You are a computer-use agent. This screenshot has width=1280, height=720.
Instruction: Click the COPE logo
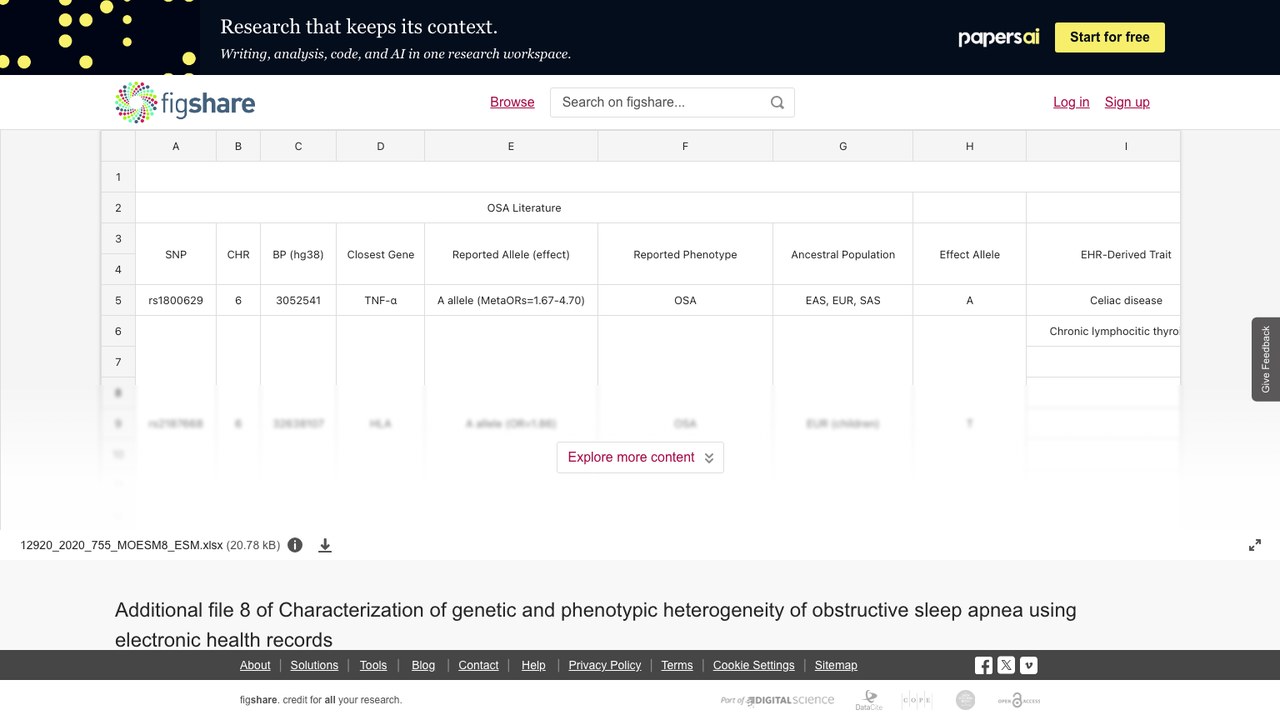click(x=917, y=700)
